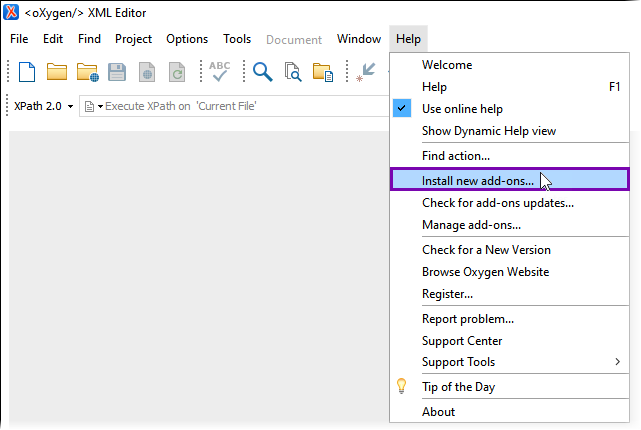
Task: Open Support Center from the Help menu
Action: click(509, 341)
